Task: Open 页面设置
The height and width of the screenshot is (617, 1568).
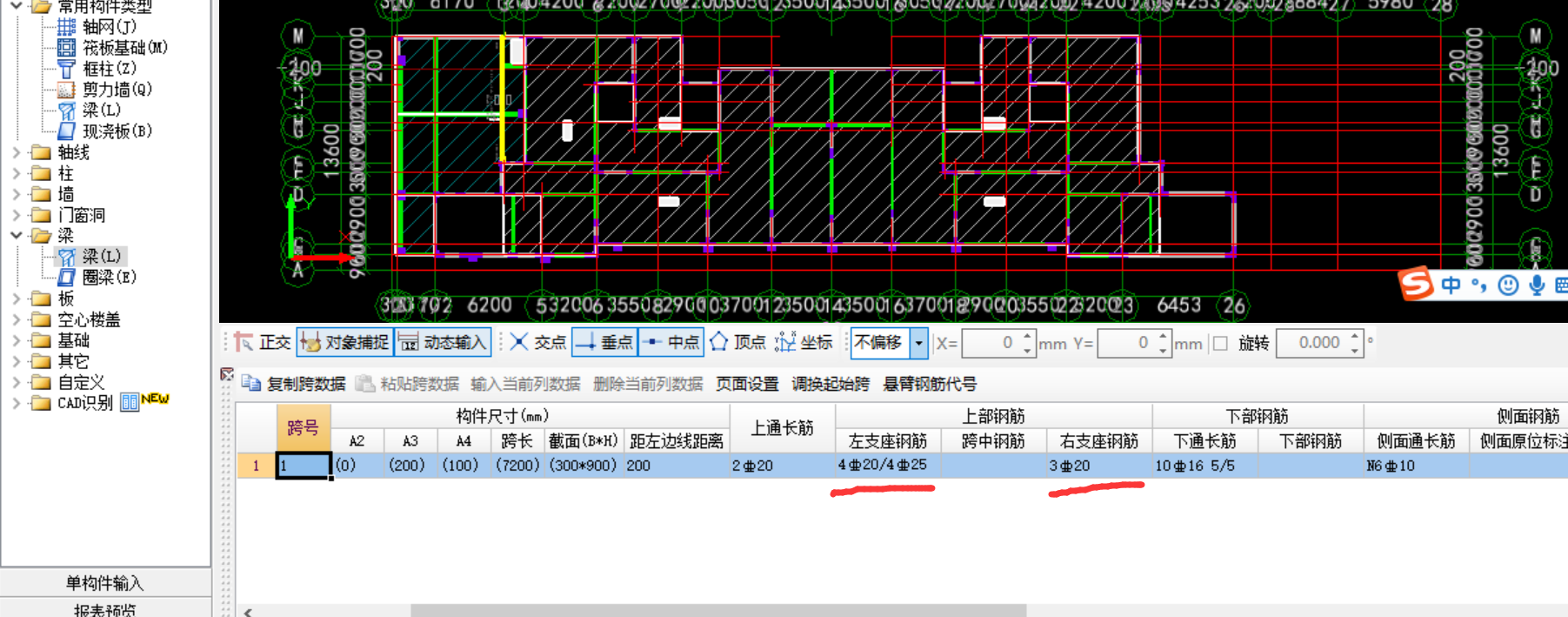Action: pyautogui.click(x=747, y=384)
